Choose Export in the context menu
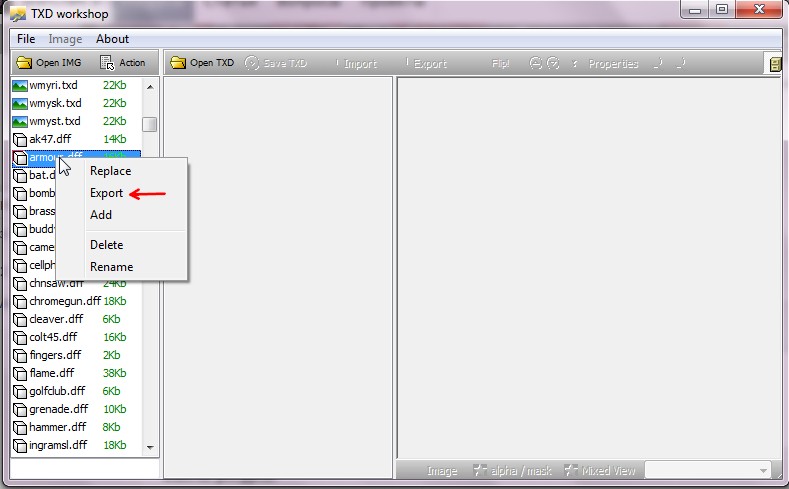Viewport: 789px width, 489px height. [106, 193]
